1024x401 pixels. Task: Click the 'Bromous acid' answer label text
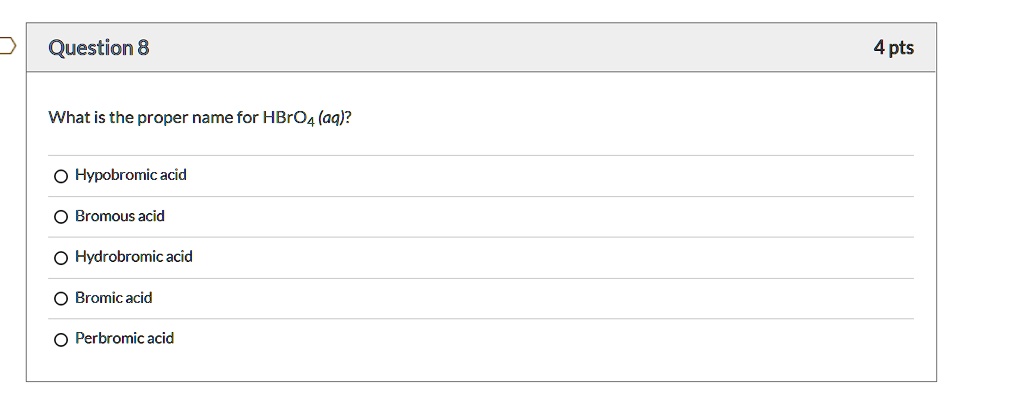120,216
